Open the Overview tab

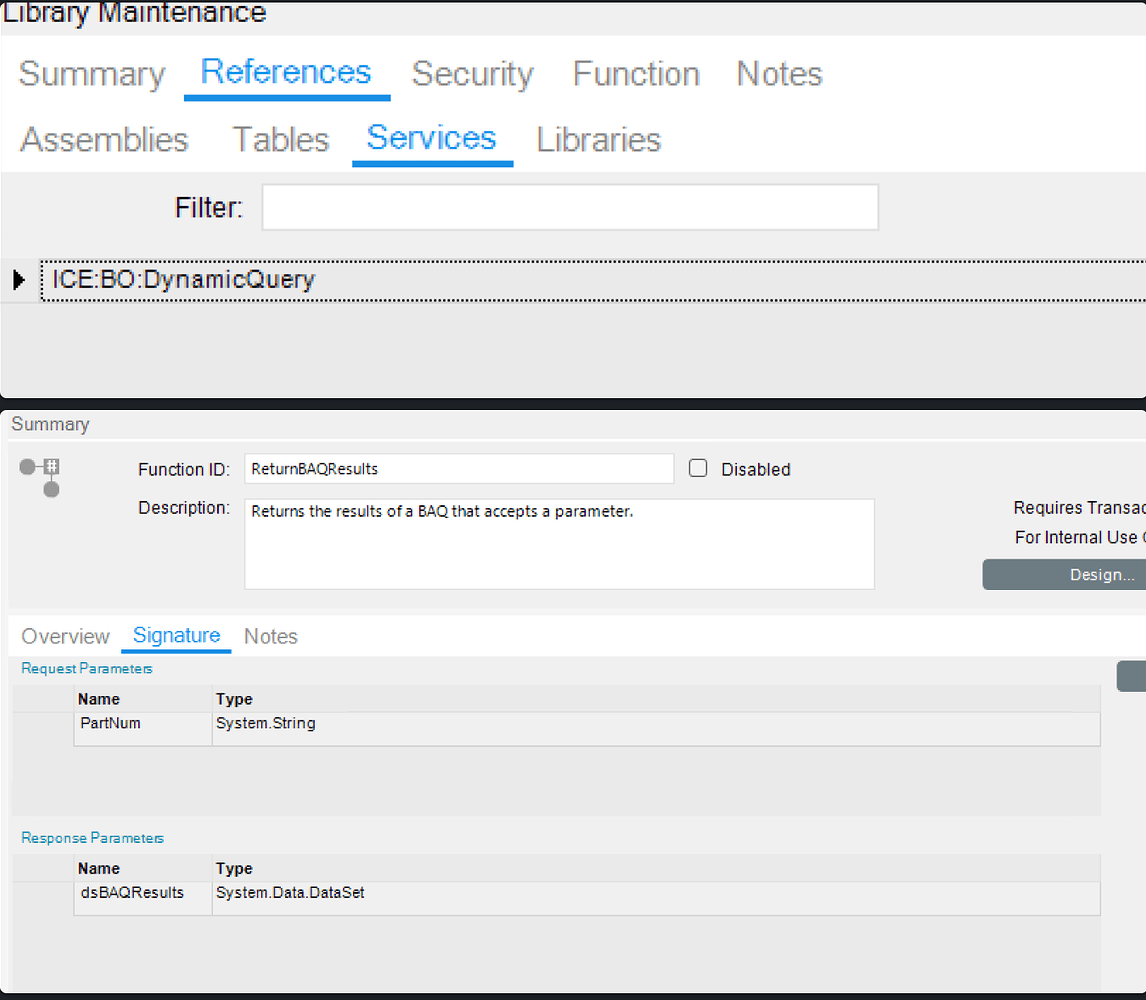tap(65, 636)
